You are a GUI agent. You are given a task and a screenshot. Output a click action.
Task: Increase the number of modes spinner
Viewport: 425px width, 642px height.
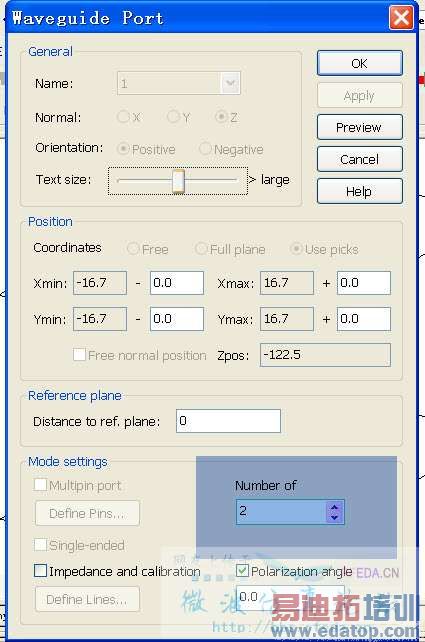[335, 507]
